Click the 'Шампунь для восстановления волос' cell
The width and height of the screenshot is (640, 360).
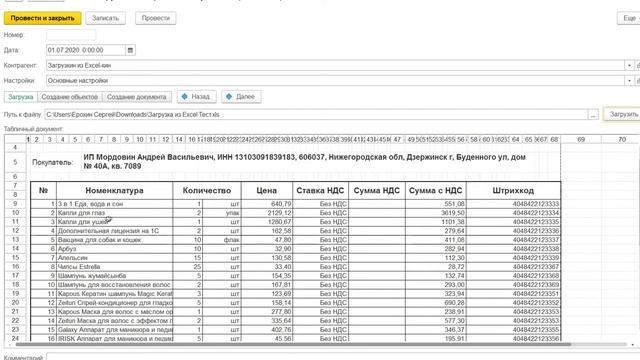114,284
